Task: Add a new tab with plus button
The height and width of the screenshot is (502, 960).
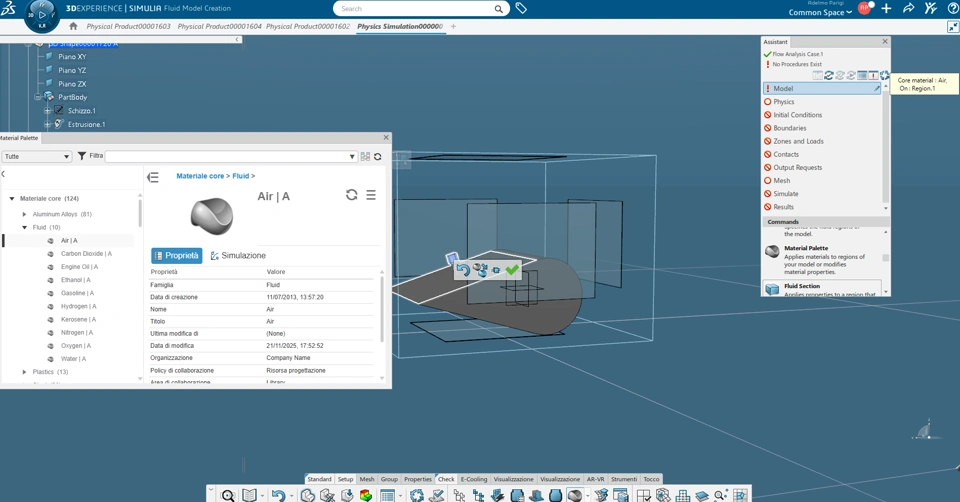Action: [x=453, y=26]
